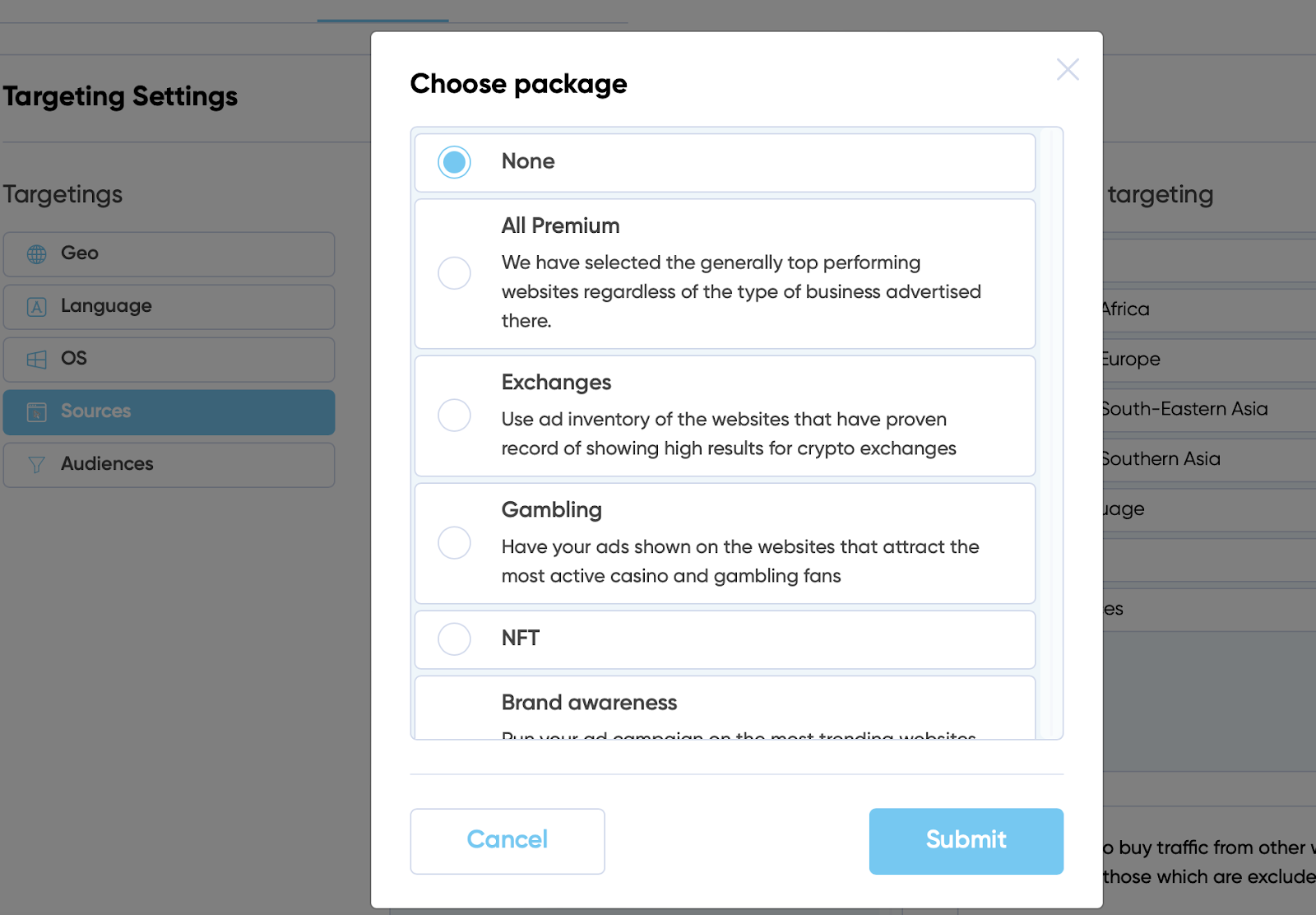This screenshot has width=1316, height=915.
Task: Click the Language letter icon
Action: pos(37,307)
